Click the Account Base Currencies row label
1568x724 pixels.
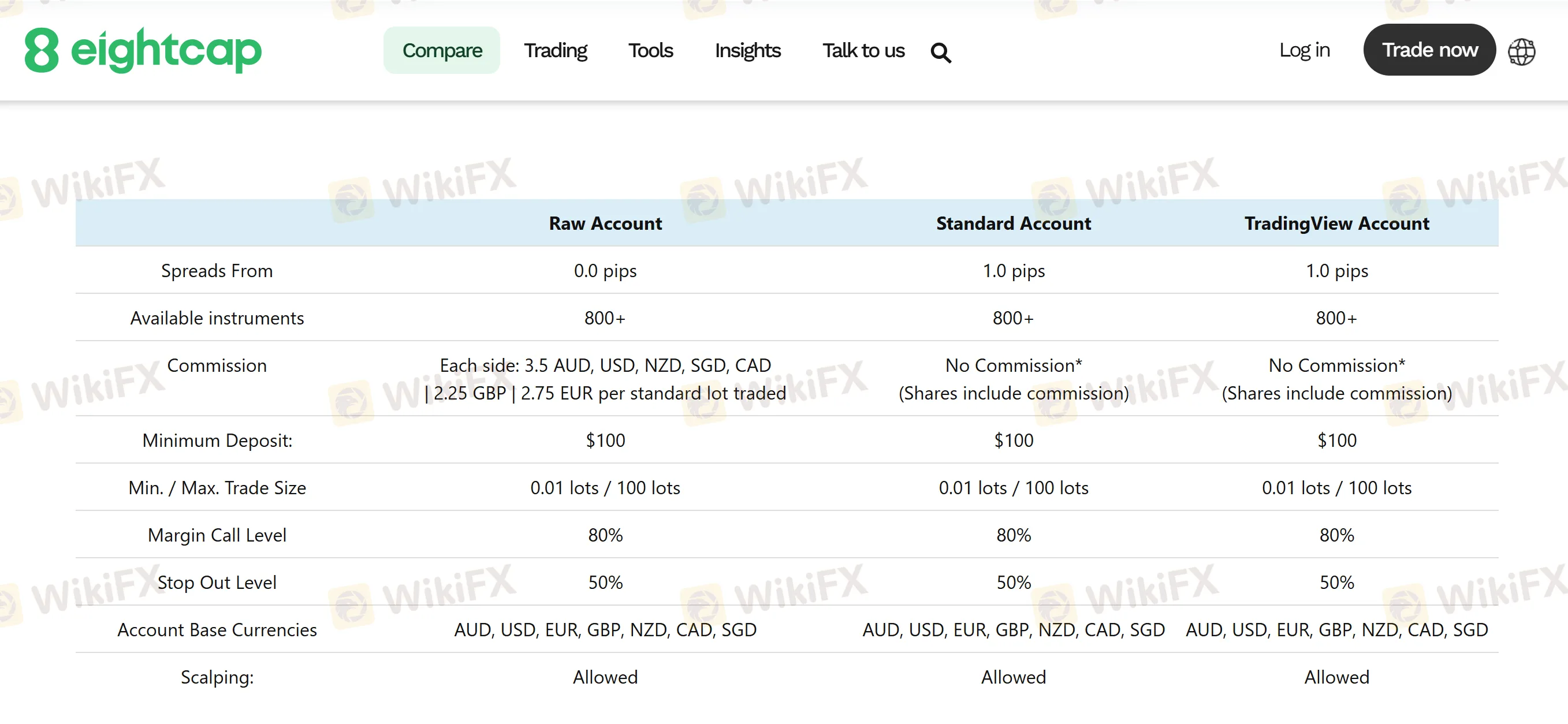click(x=217, y=630)
